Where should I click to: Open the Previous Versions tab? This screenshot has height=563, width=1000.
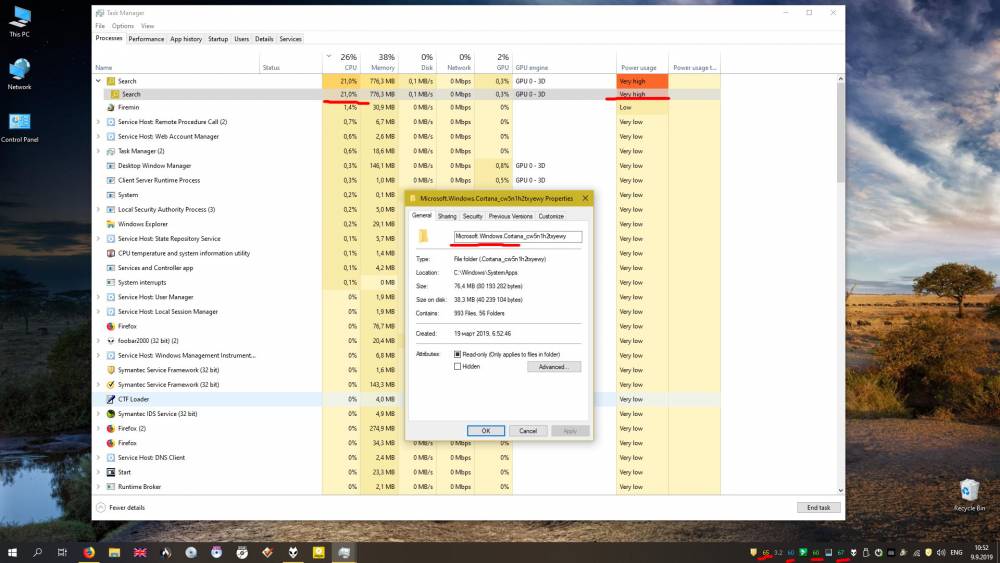tap(510, 217)
